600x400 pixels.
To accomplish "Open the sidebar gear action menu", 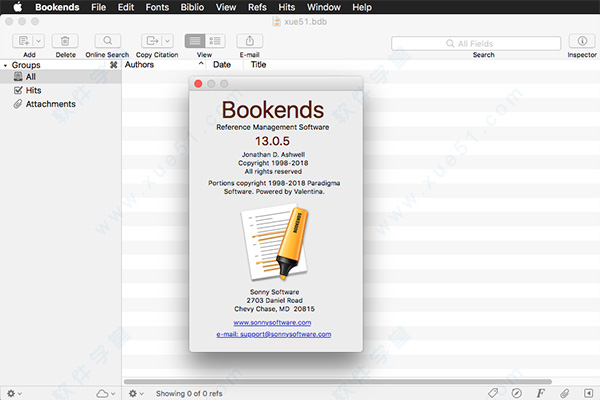I will click(x=14, y=393).
